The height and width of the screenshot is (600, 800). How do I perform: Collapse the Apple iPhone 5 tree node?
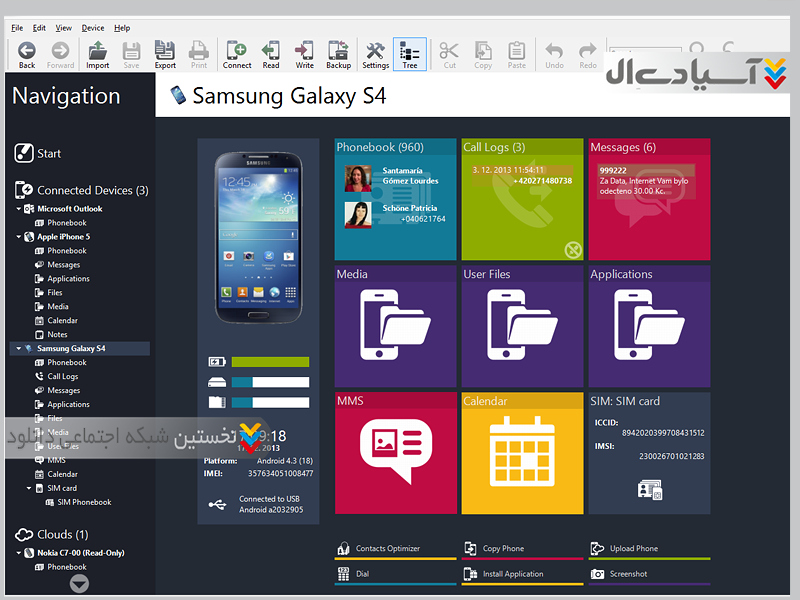coord(19,237)
